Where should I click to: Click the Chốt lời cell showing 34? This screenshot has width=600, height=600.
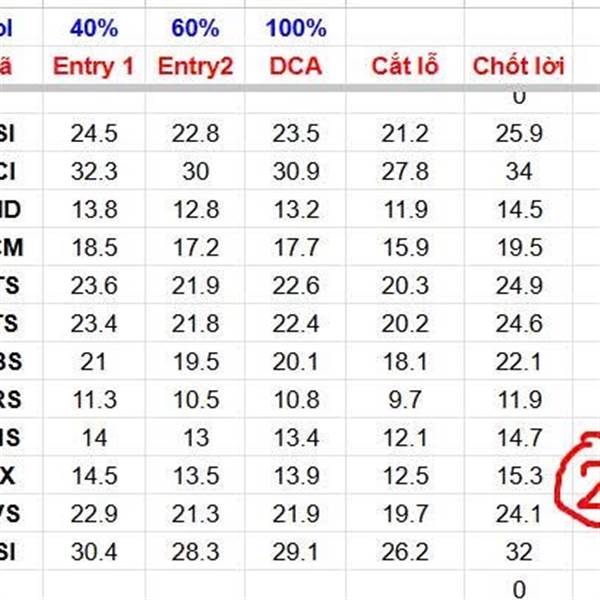pyautogui.click(x=518, y=171)
